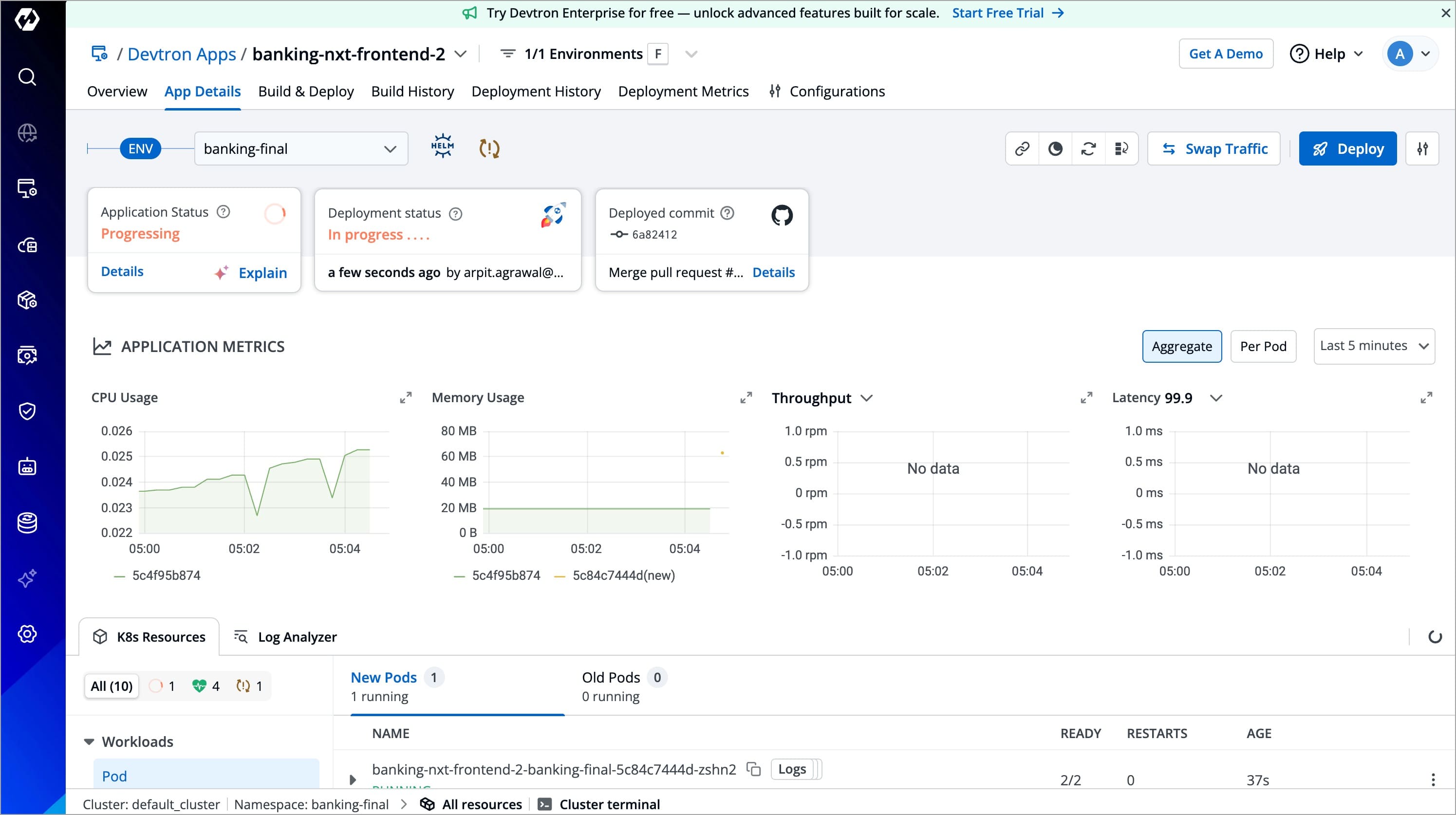Image resolution: width=1456 pixels, height=815 pixels.
Task: Collapse the Workloads tree section
Action: pyautogui.click(x=89, y=741)
